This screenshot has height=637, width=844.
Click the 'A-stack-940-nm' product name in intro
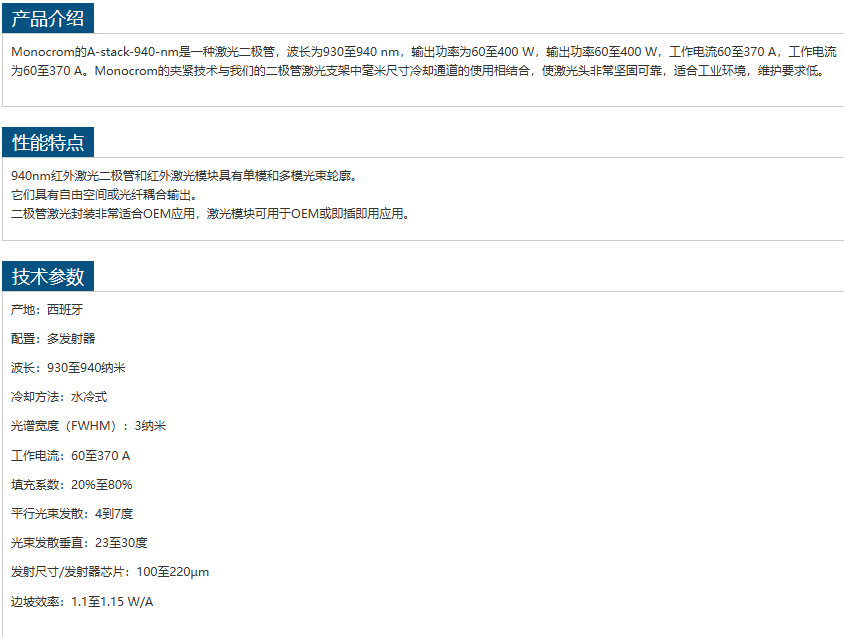click(x=132, y=51)
